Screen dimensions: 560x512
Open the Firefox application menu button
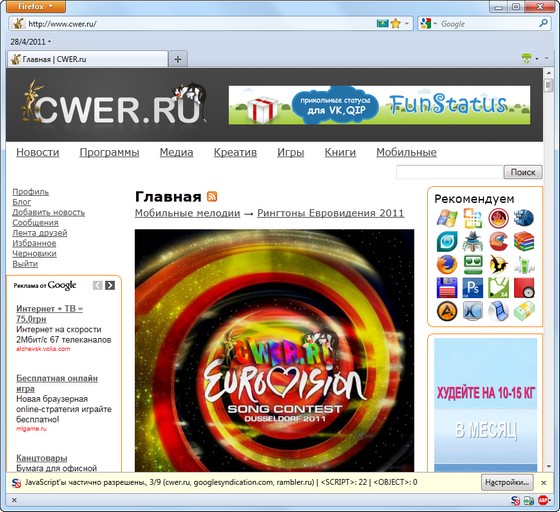[x=35, y=6]
